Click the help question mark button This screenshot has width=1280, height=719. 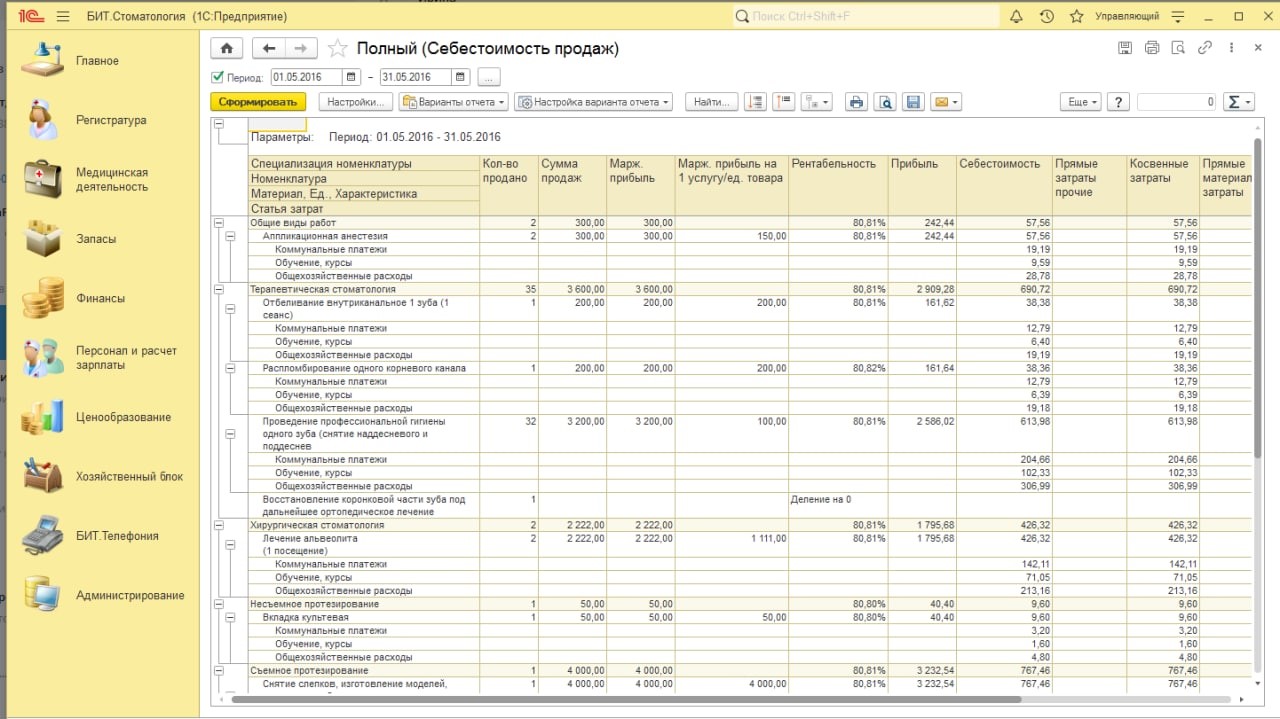(1118, 102)
